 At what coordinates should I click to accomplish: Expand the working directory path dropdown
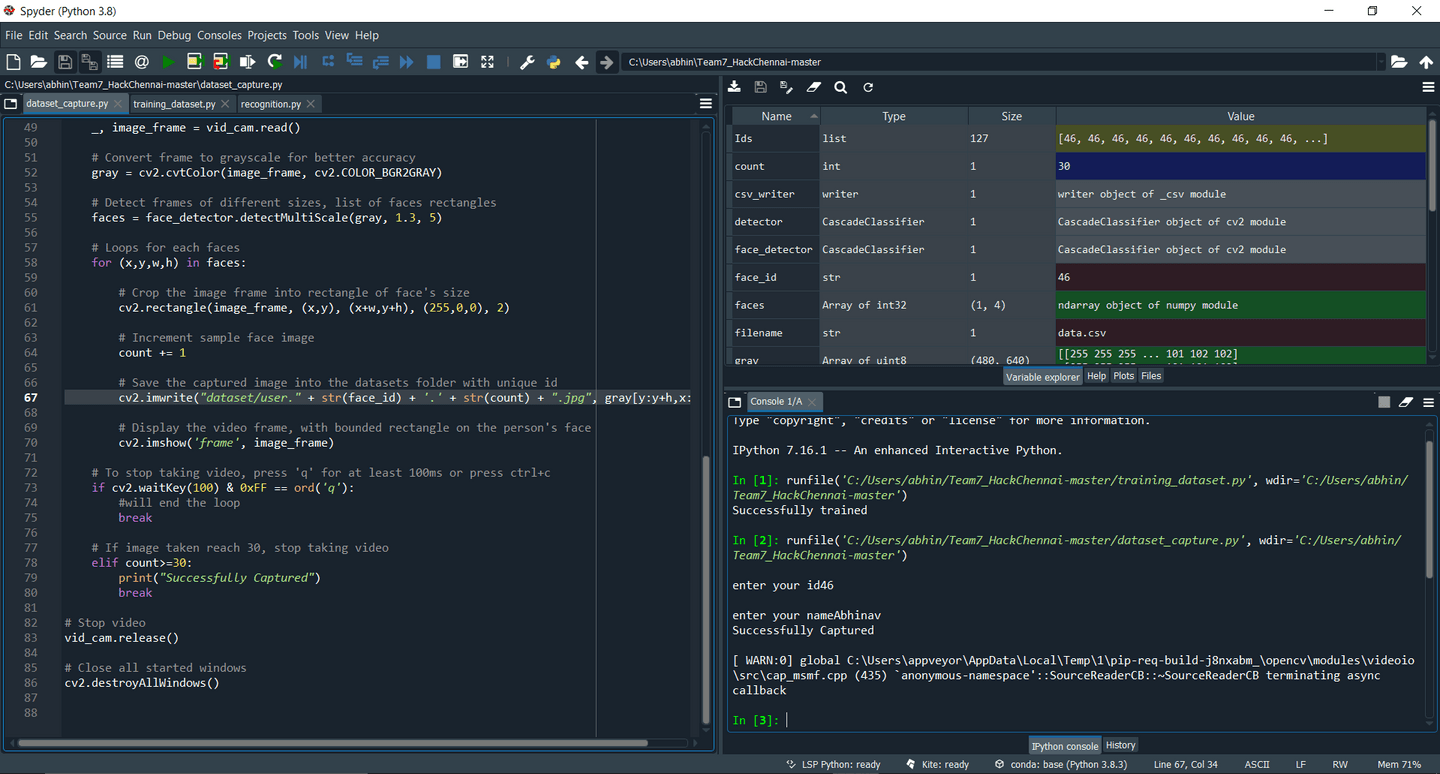point(1381,62)
